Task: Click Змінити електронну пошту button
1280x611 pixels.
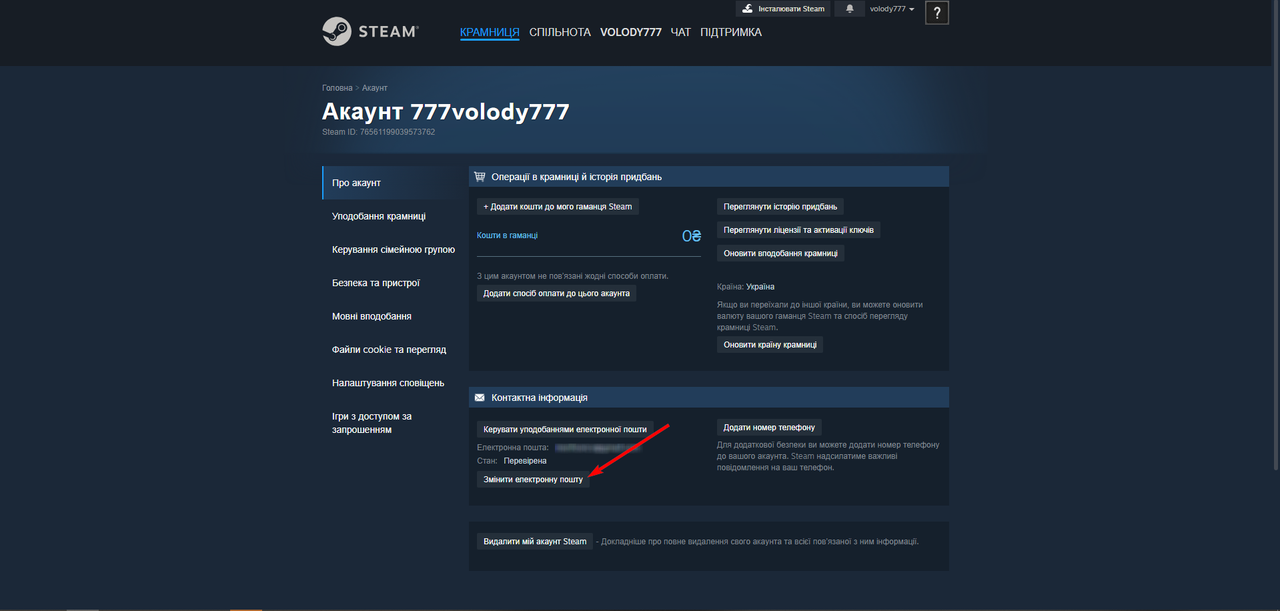Action: coord(533,479)
